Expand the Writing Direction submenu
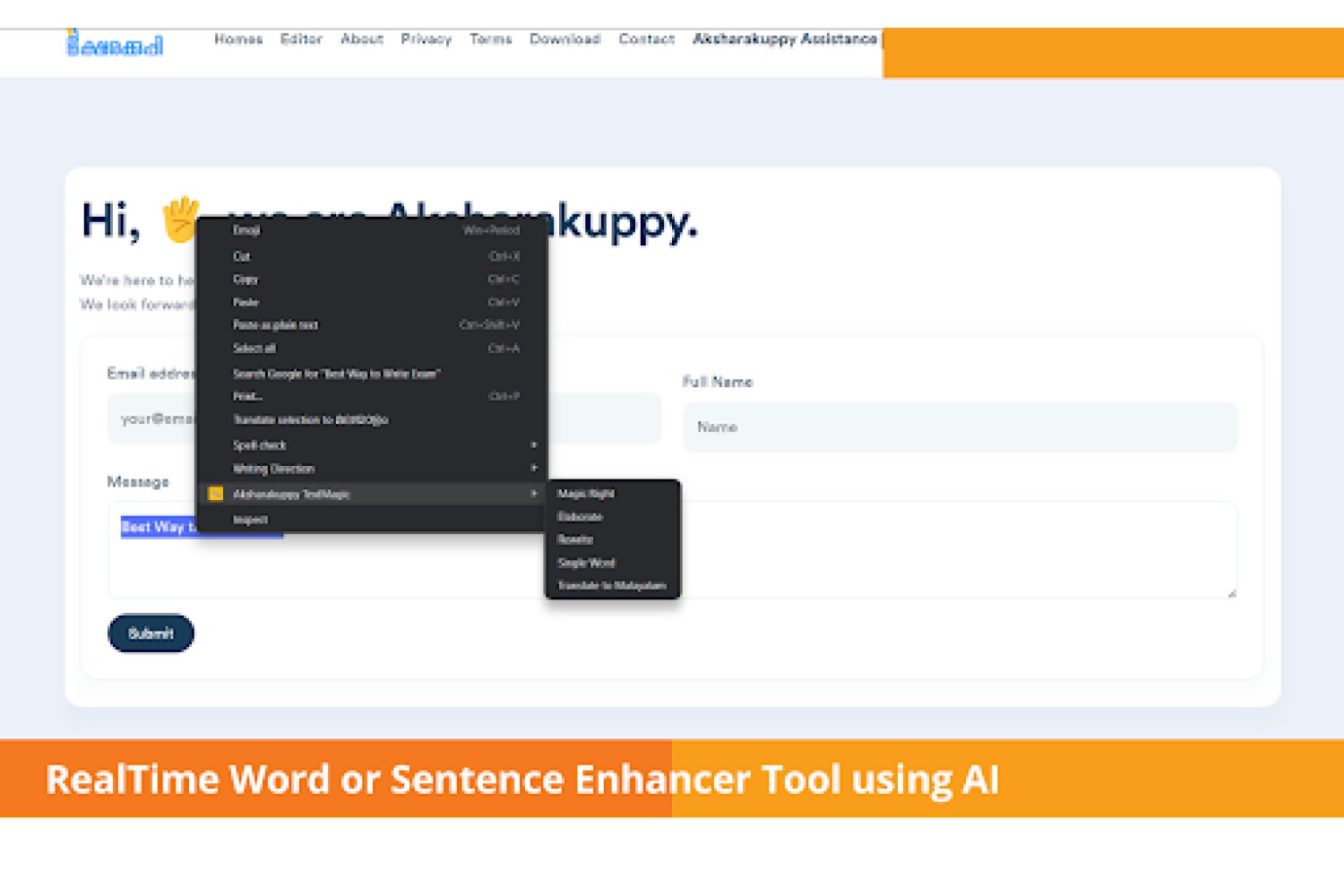Viewport: 1344px width, 896px height. coord(371,469)
